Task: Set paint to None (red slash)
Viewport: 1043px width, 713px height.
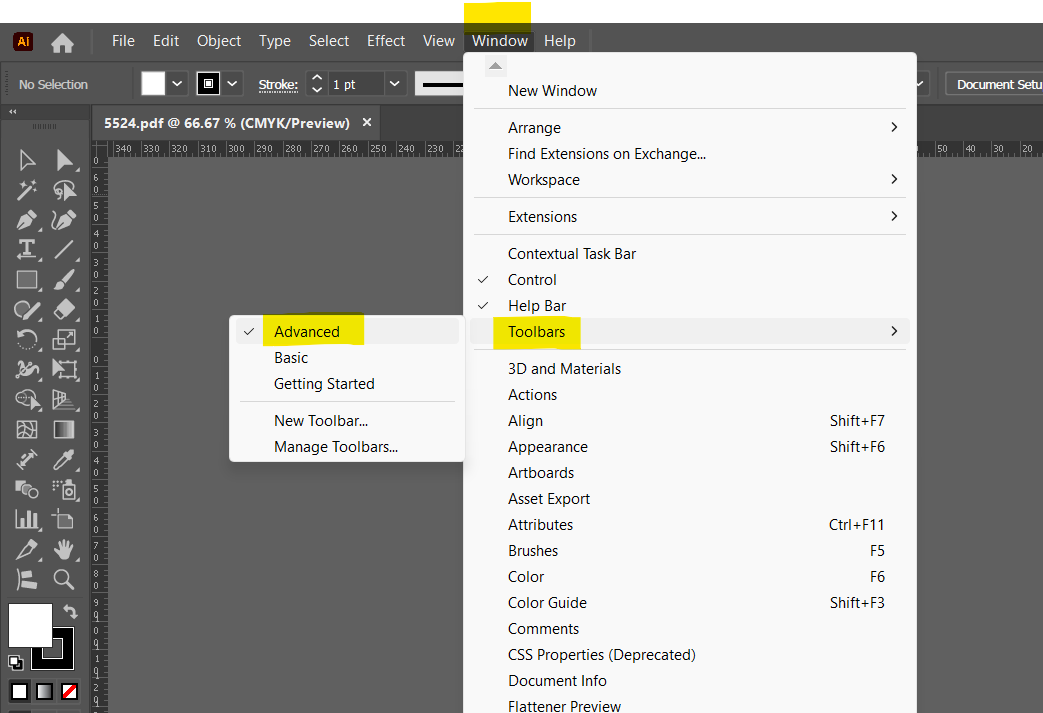Action: (x=69, y=692)
